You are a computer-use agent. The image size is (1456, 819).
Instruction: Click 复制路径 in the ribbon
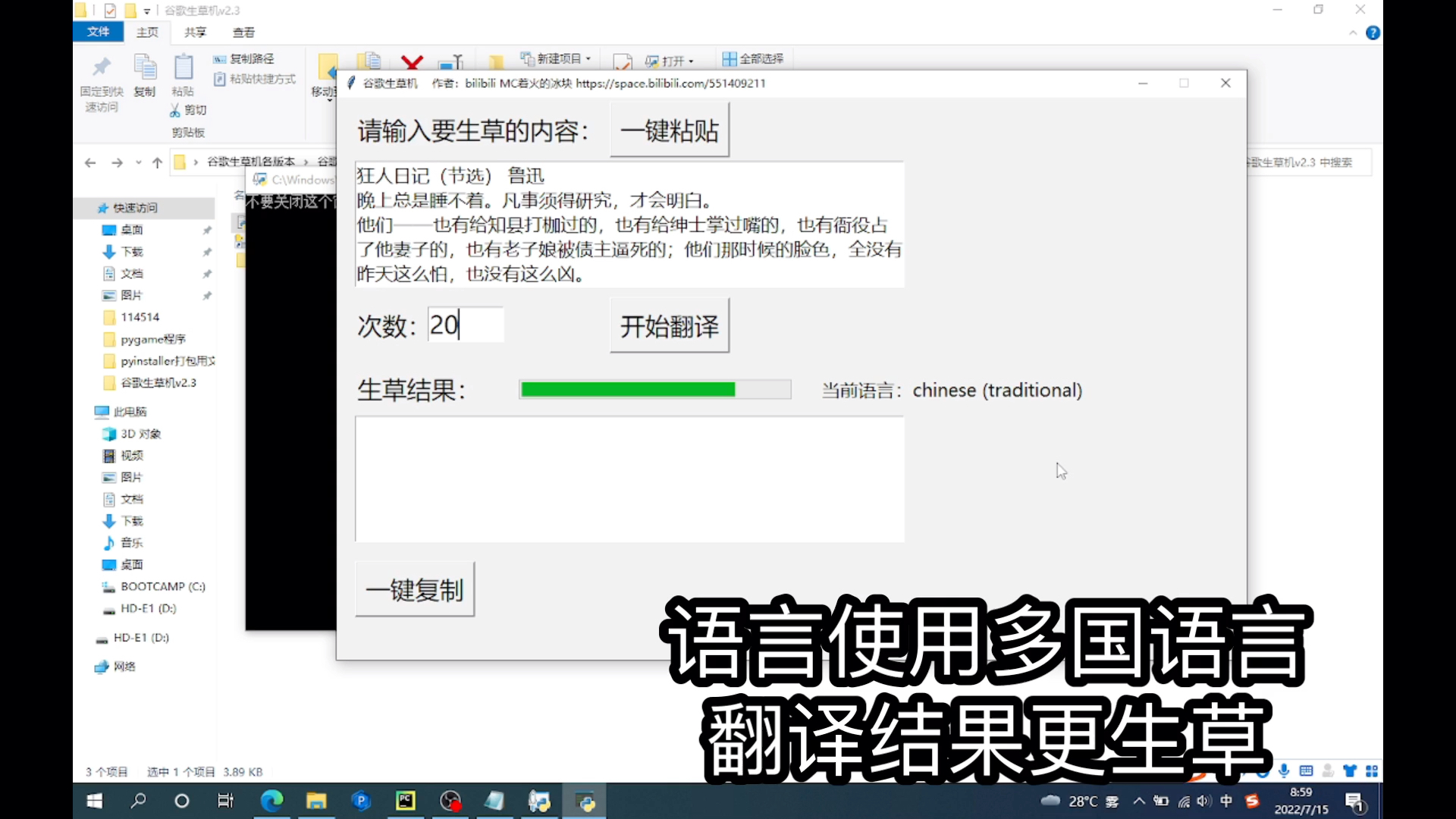click(x=244, y=58)
